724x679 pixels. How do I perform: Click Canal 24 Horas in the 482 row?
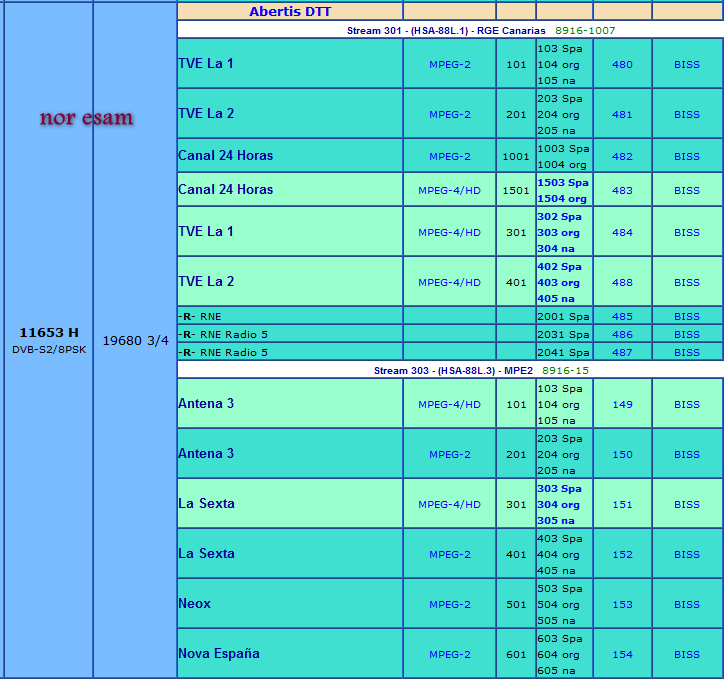[225, 156]
